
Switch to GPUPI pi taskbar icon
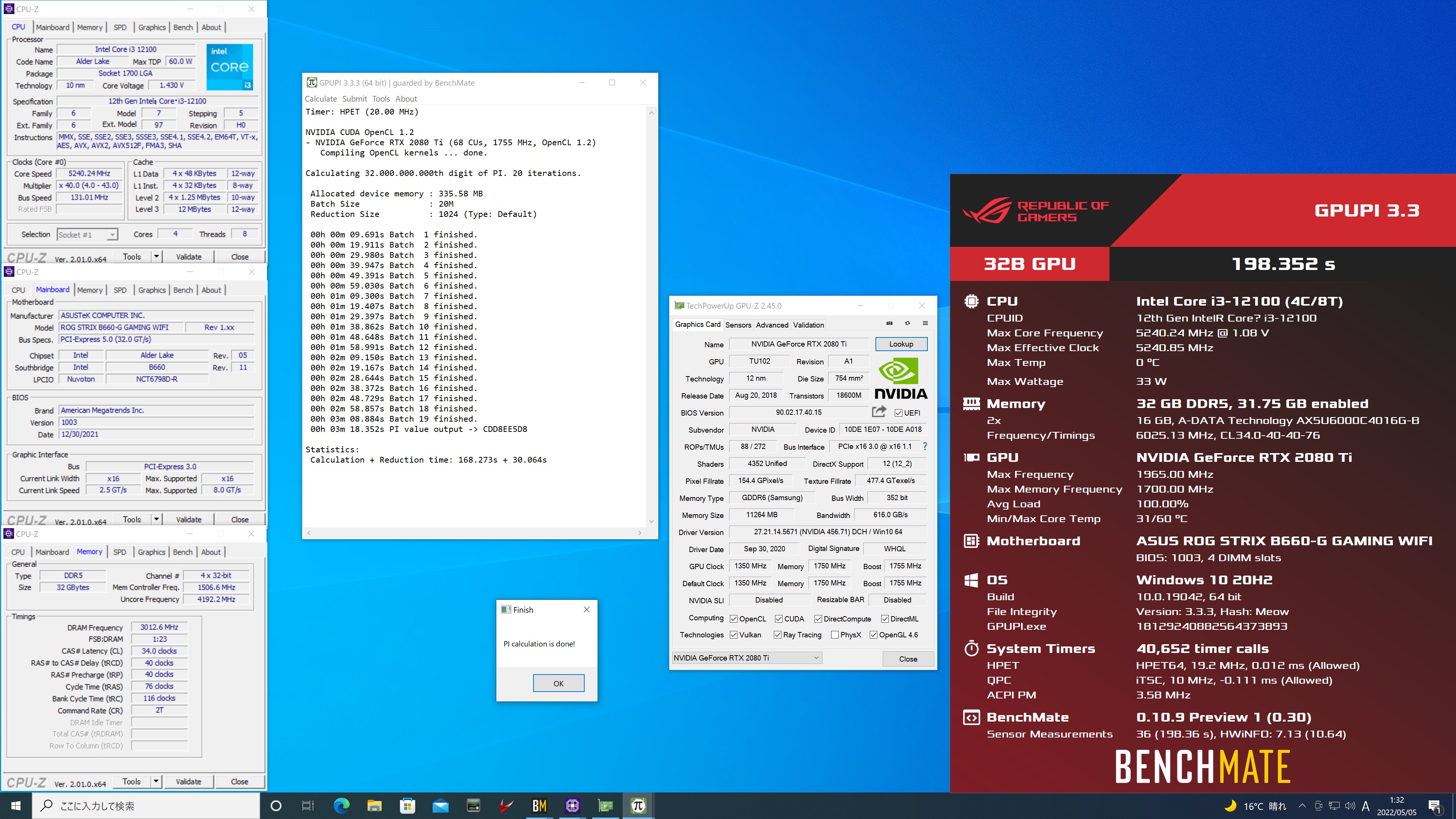pyautogui.click(x=638, y=805)
